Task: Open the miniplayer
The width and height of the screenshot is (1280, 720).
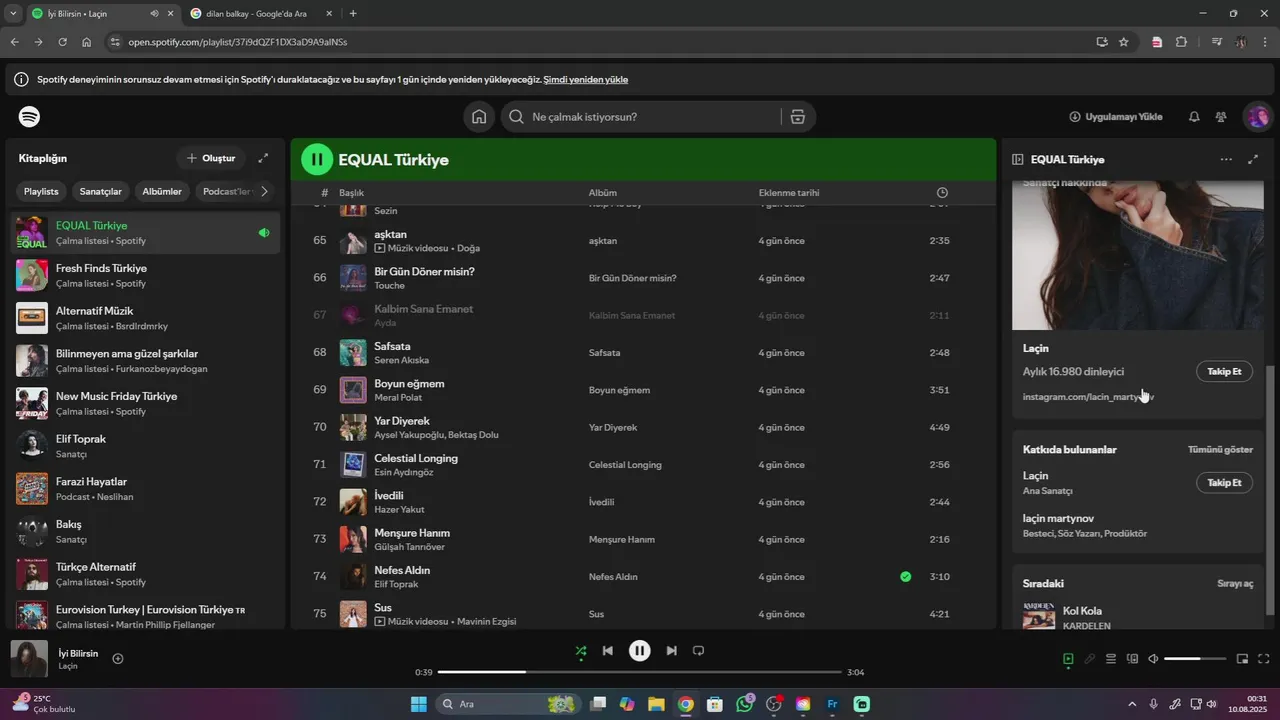Action: coord(1242,659)
